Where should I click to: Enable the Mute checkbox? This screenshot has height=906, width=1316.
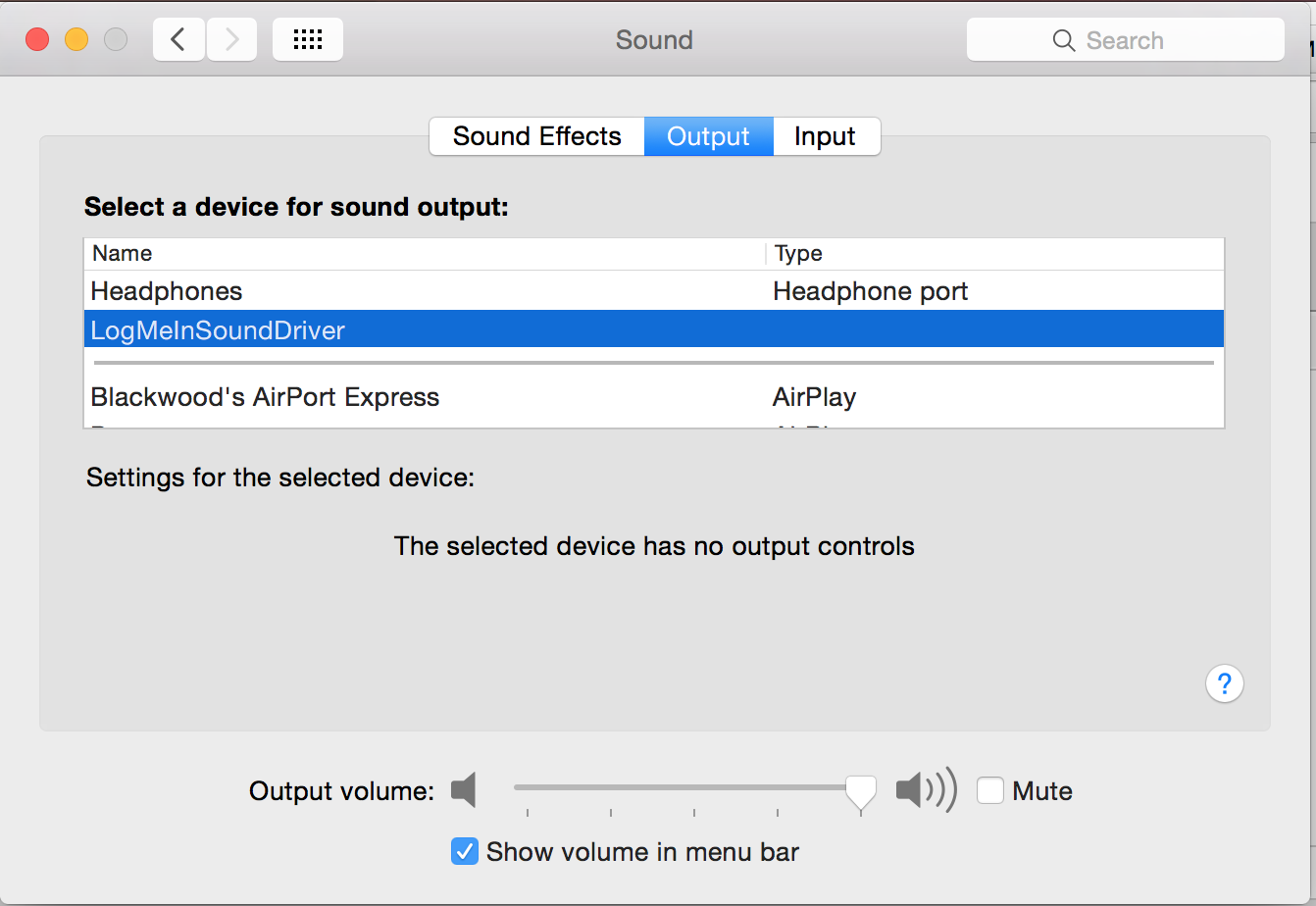(x=990, y=790)
